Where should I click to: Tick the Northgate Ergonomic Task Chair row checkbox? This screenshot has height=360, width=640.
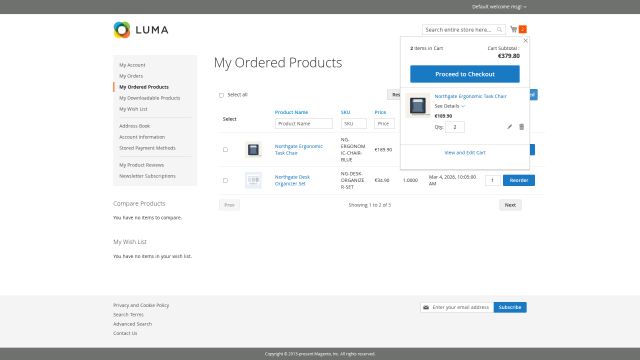(x=225, y=150)
